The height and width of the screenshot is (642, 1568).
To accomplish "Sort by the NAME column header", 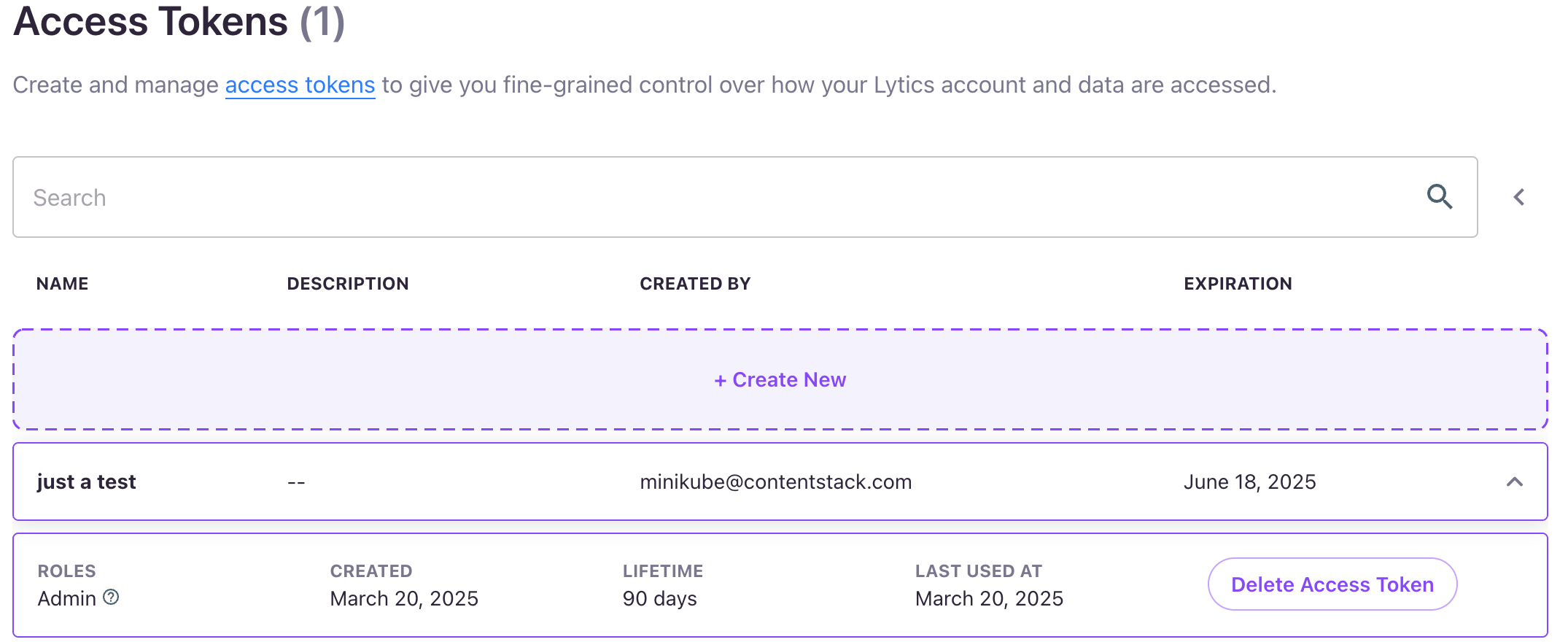I will tap(63, 284).
